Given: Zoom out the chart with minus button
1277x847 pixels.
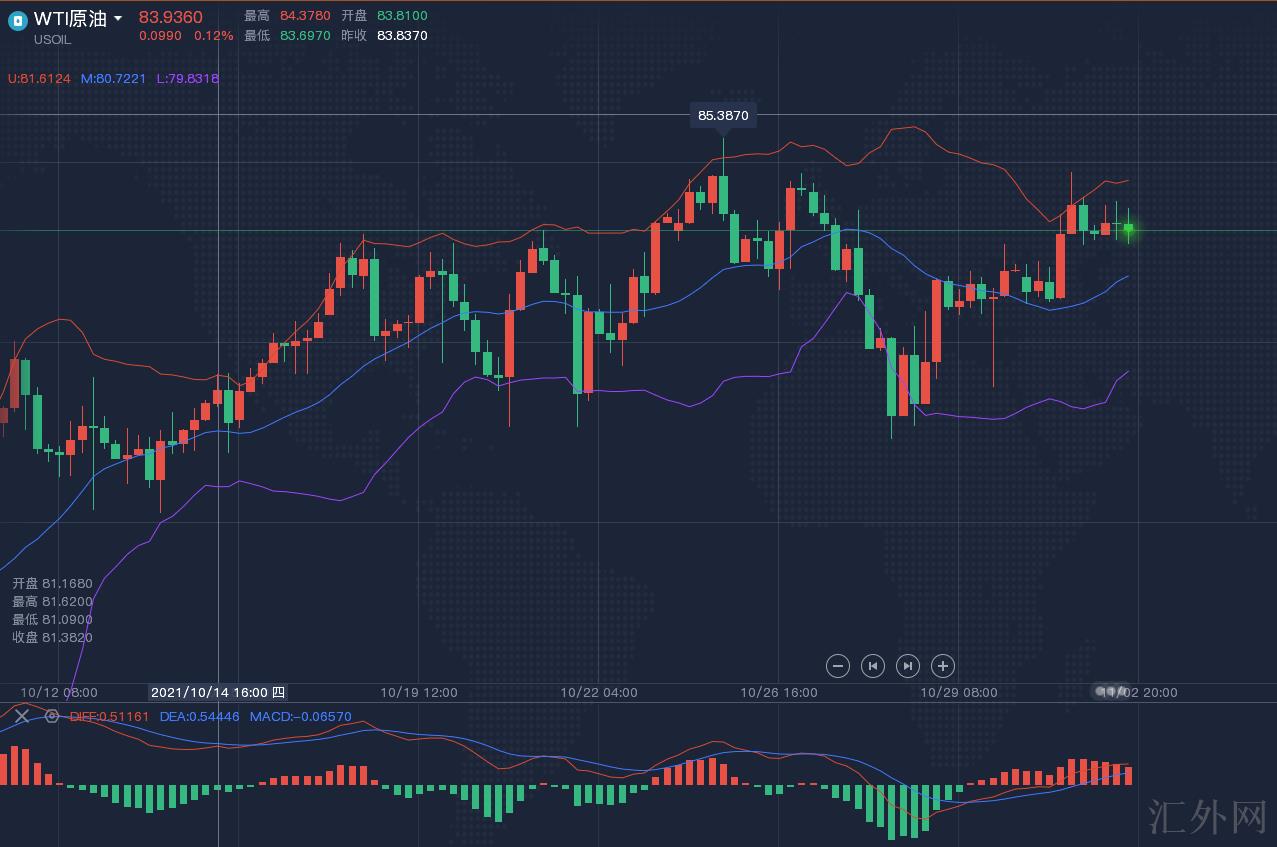Looking at the screenshot, I should coord(838,665).
